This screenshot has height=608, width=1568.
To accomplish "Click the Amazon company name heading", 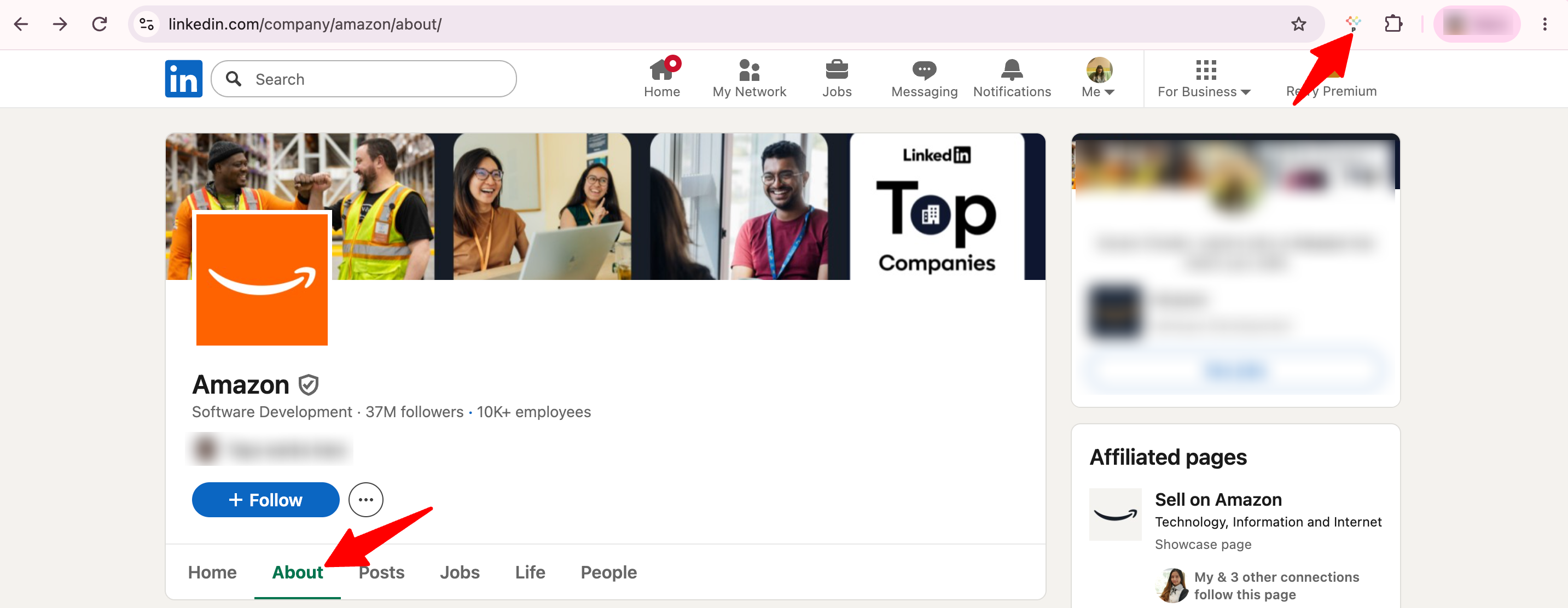I will tap(240, 384).
